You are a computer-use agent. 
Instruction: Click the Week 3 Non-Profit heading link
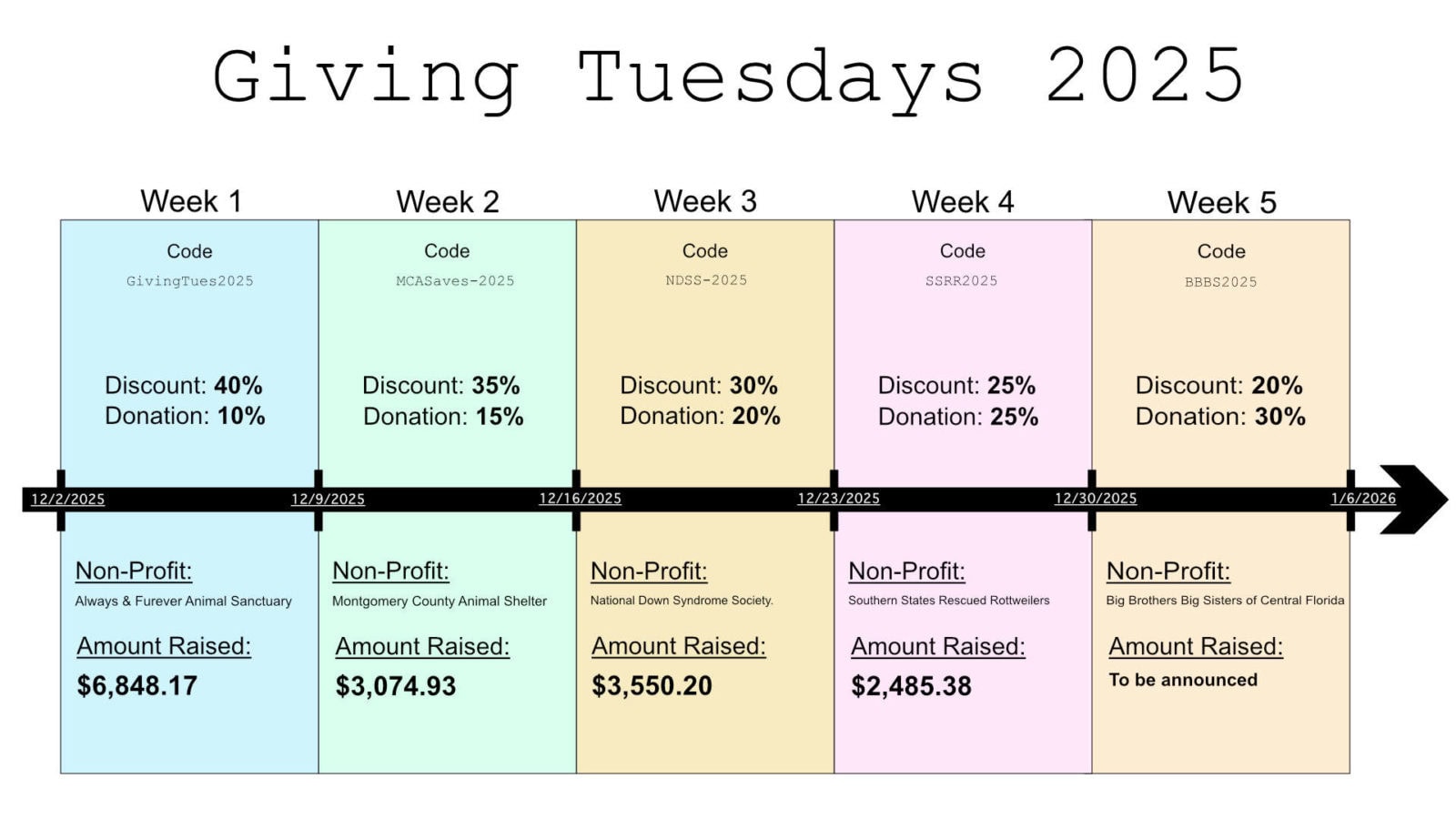click(x=649, y=571)
